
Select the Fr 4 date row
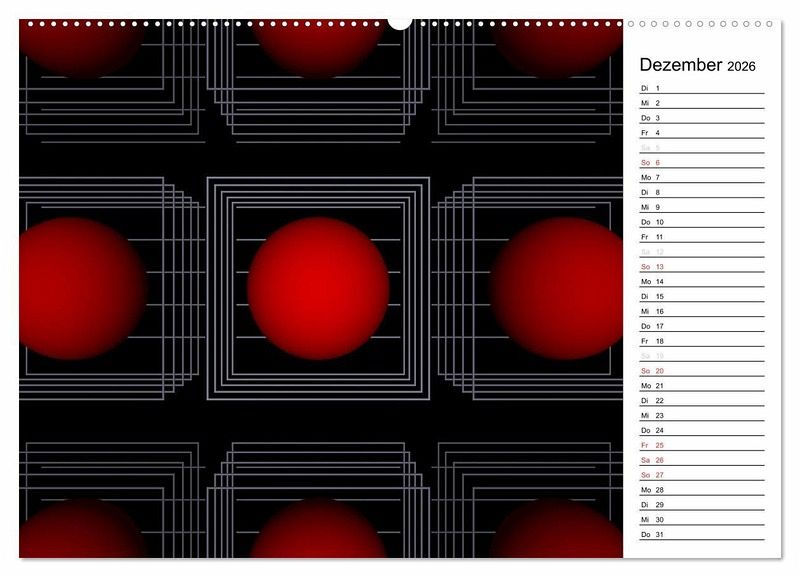(x=700, y=133)
